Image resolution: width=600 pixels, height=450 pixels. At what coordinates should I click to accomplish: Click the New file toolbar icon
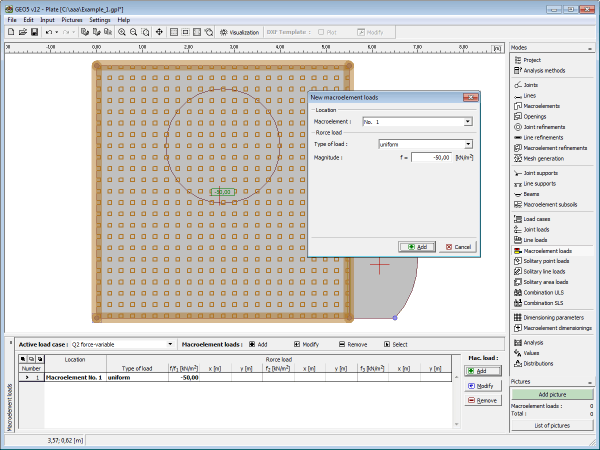point(10,32)
